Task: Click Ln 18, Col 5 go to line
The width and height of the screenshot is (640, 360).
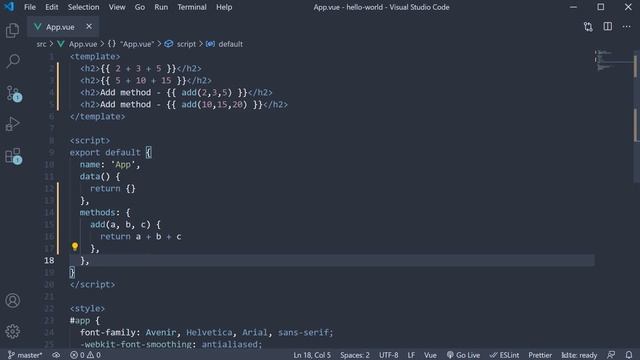Action: pos(312,355)
